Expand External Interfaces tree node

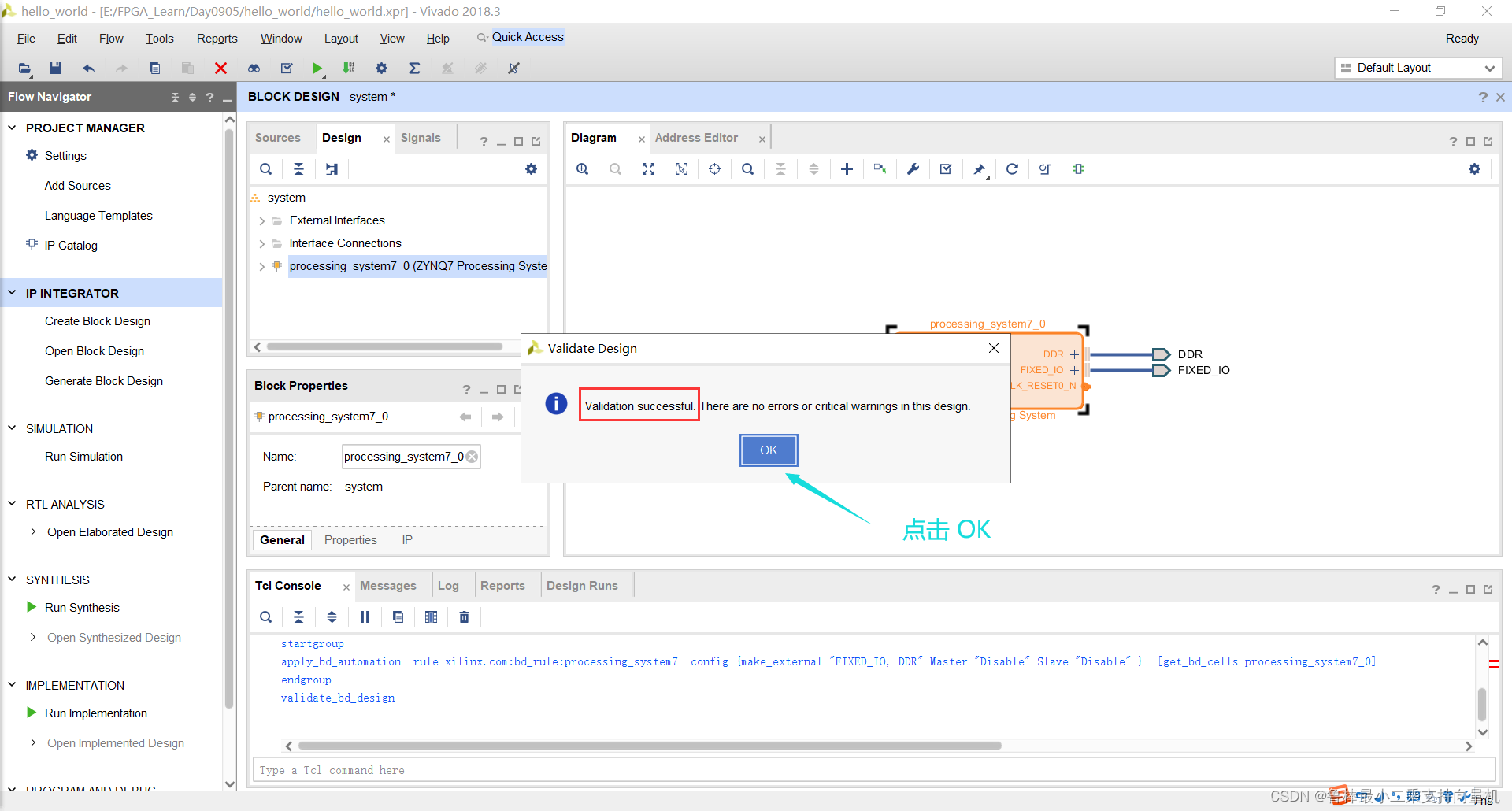tap(261, 221)
